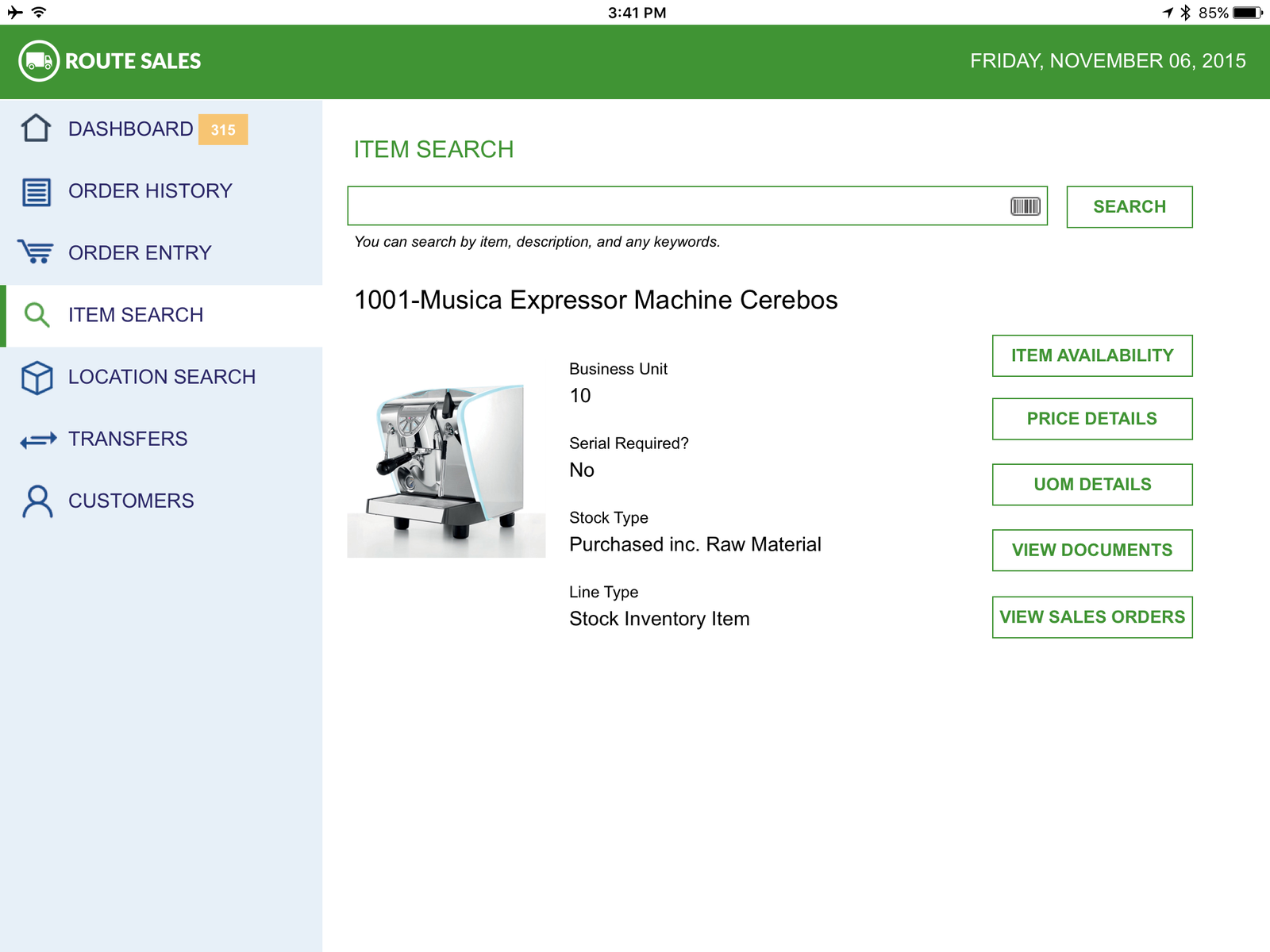The image size is (1270, 952).
Task: Open Location Search section
Action: [161, 378]
